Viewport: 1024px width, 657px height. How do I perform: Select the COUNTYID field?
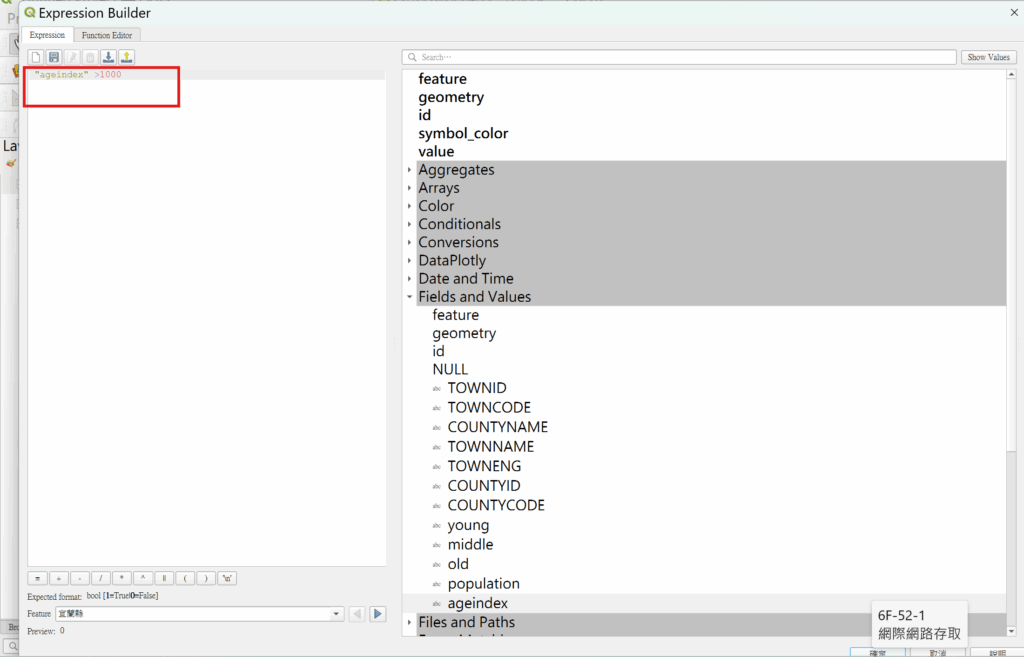pyautogui.click(x=484, y=486)
